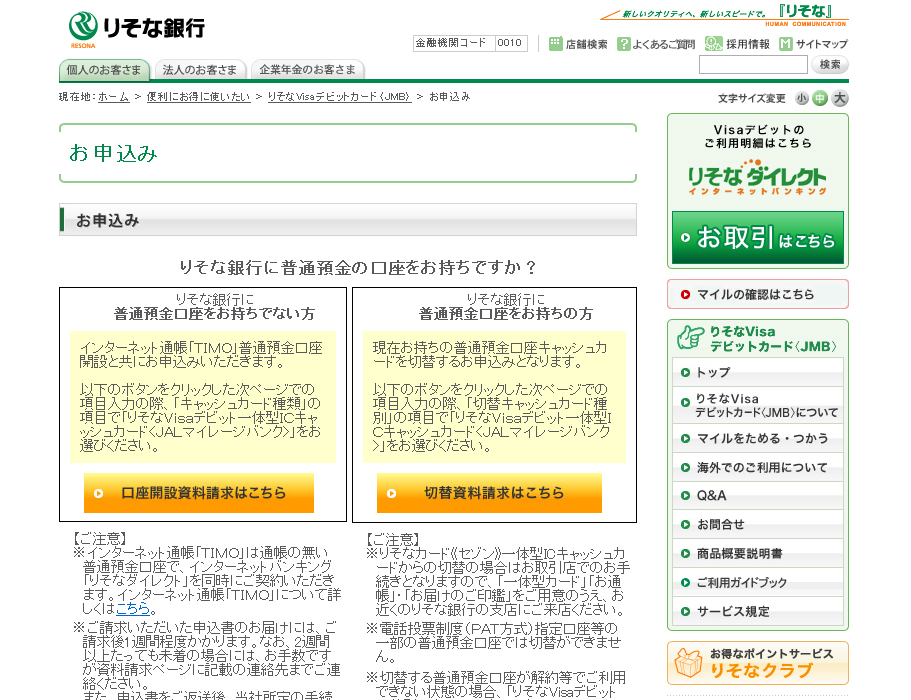Click the 検索 search button

(830, 64)
